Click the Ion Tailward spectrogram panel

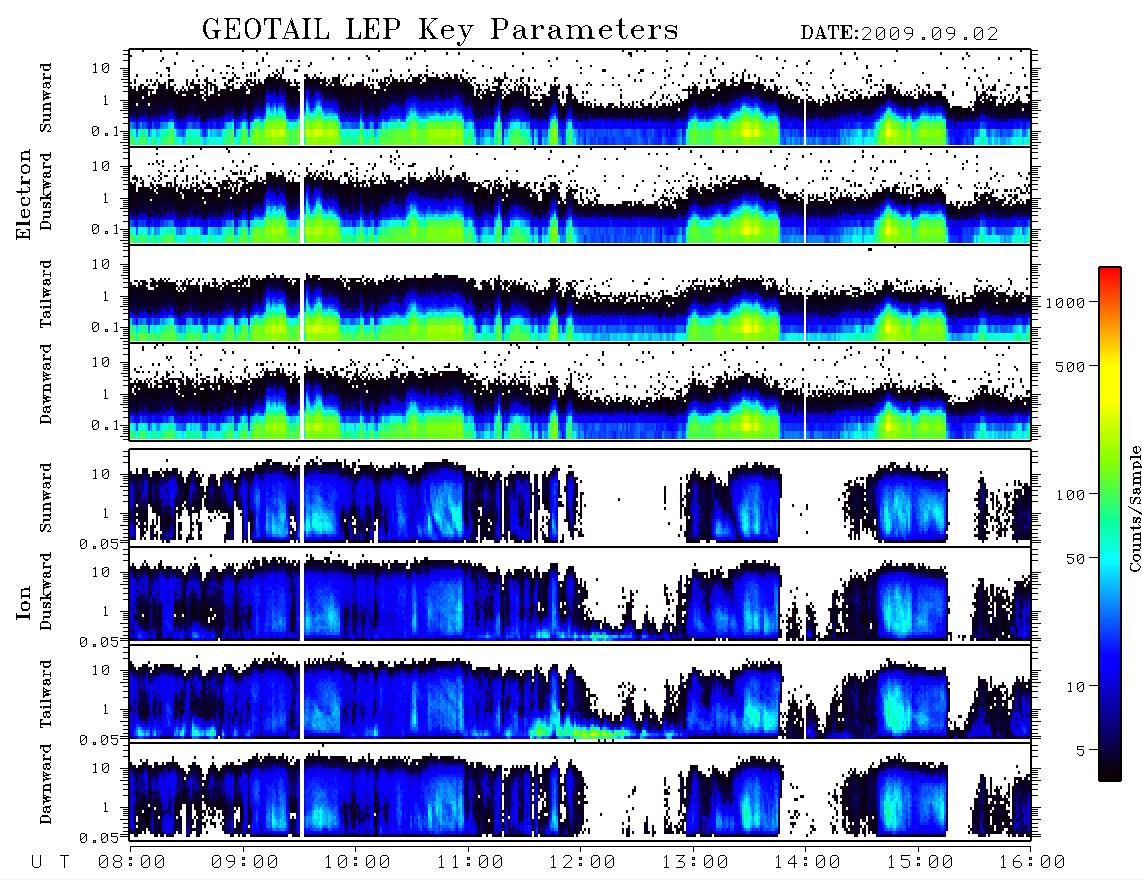click(580, 693)
